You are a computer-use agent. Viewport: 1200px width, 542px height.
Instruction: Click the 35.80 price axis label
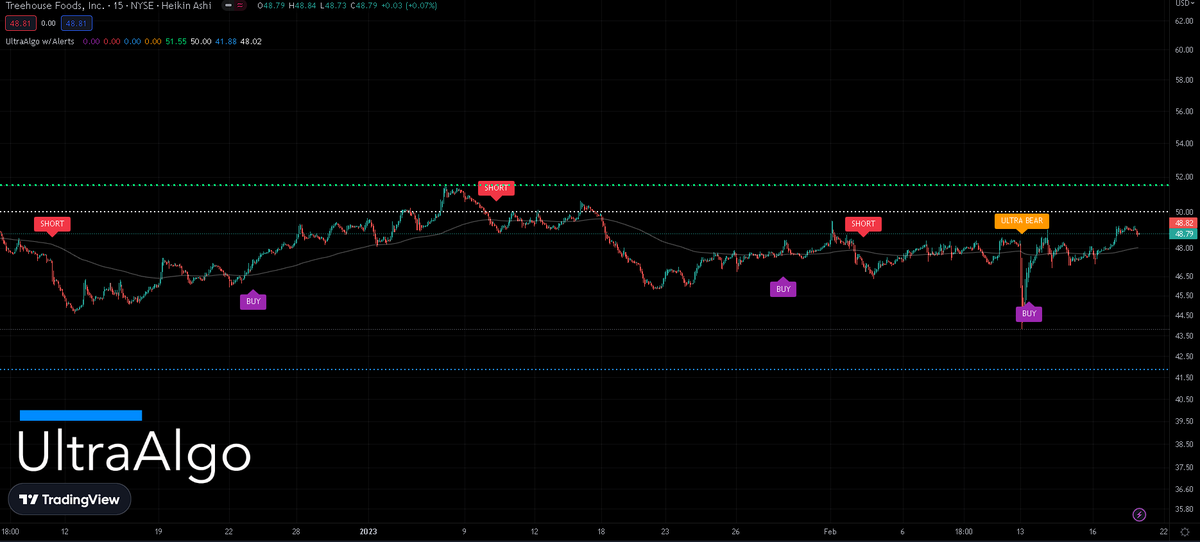1186,509
